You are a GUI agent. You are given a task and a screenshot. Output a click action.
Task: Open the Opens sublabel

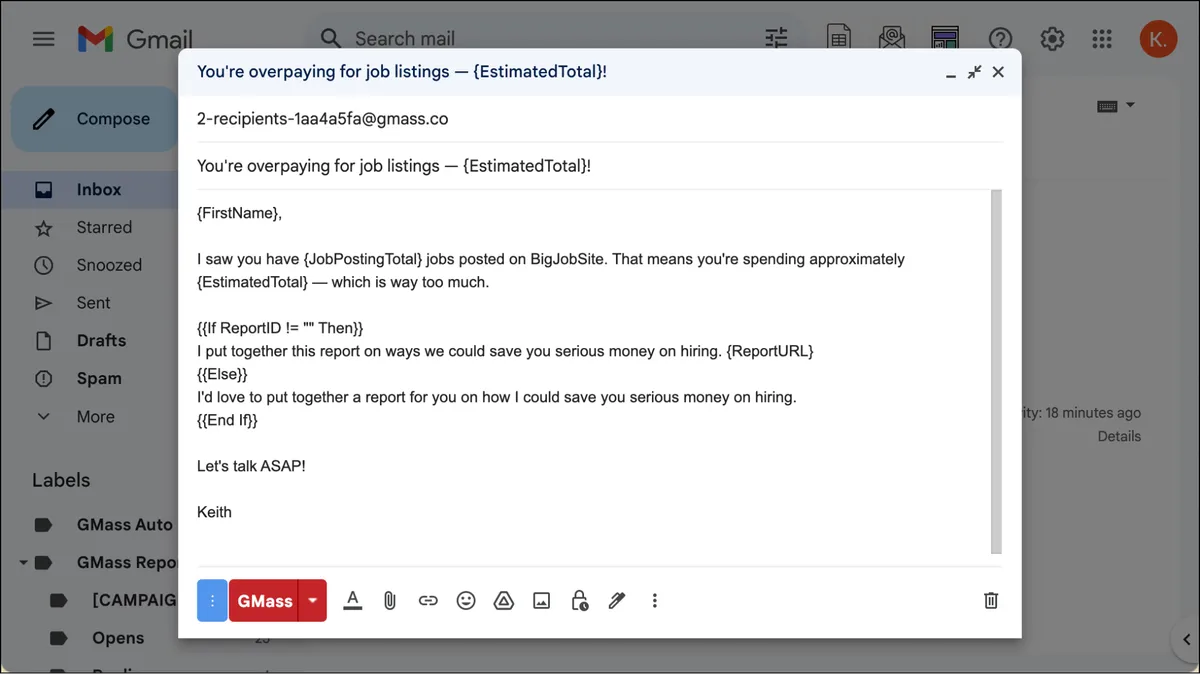tap(118, 638)
